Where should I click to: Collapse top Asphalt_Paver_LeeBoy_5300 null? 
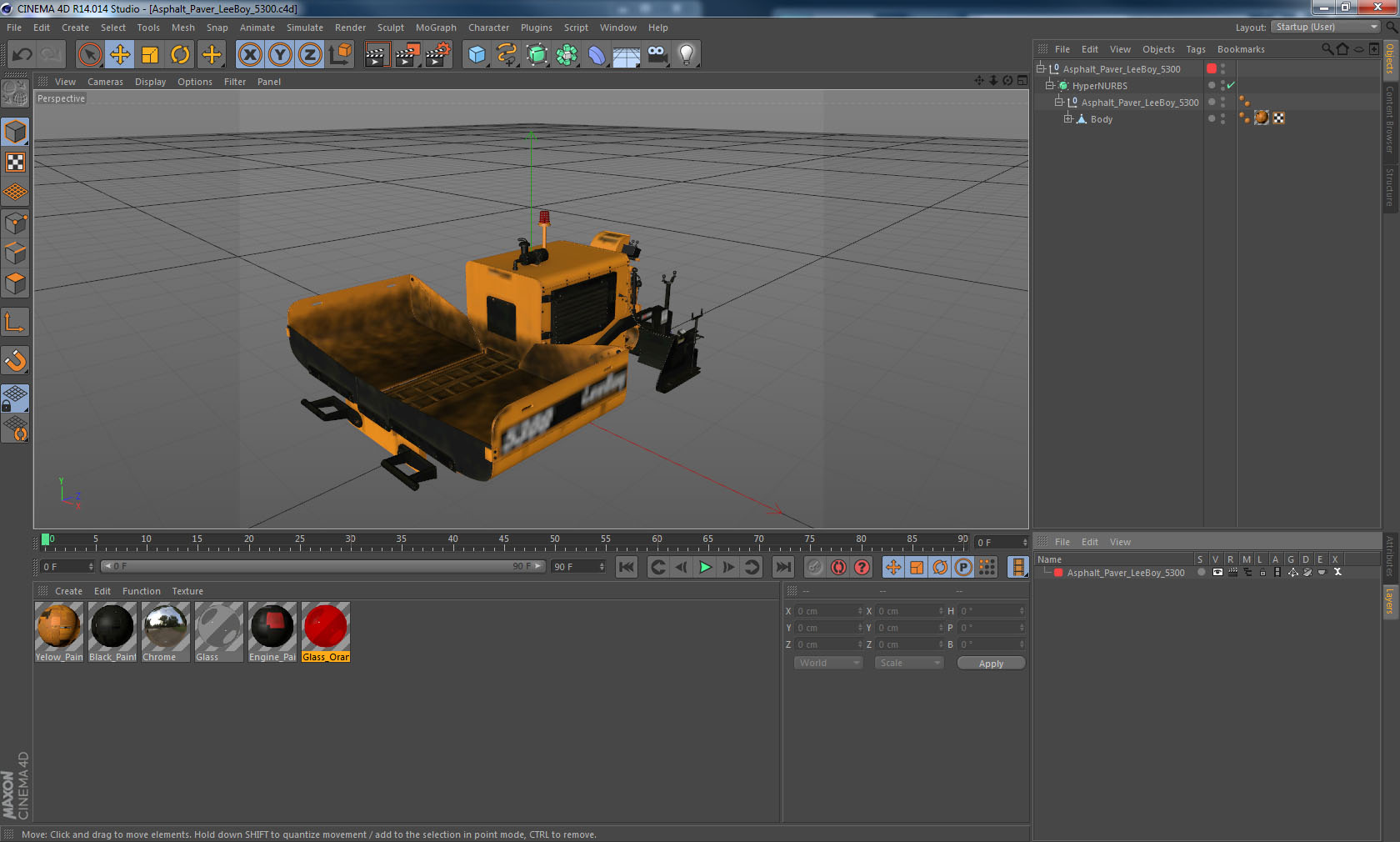tap(1041, 68)
